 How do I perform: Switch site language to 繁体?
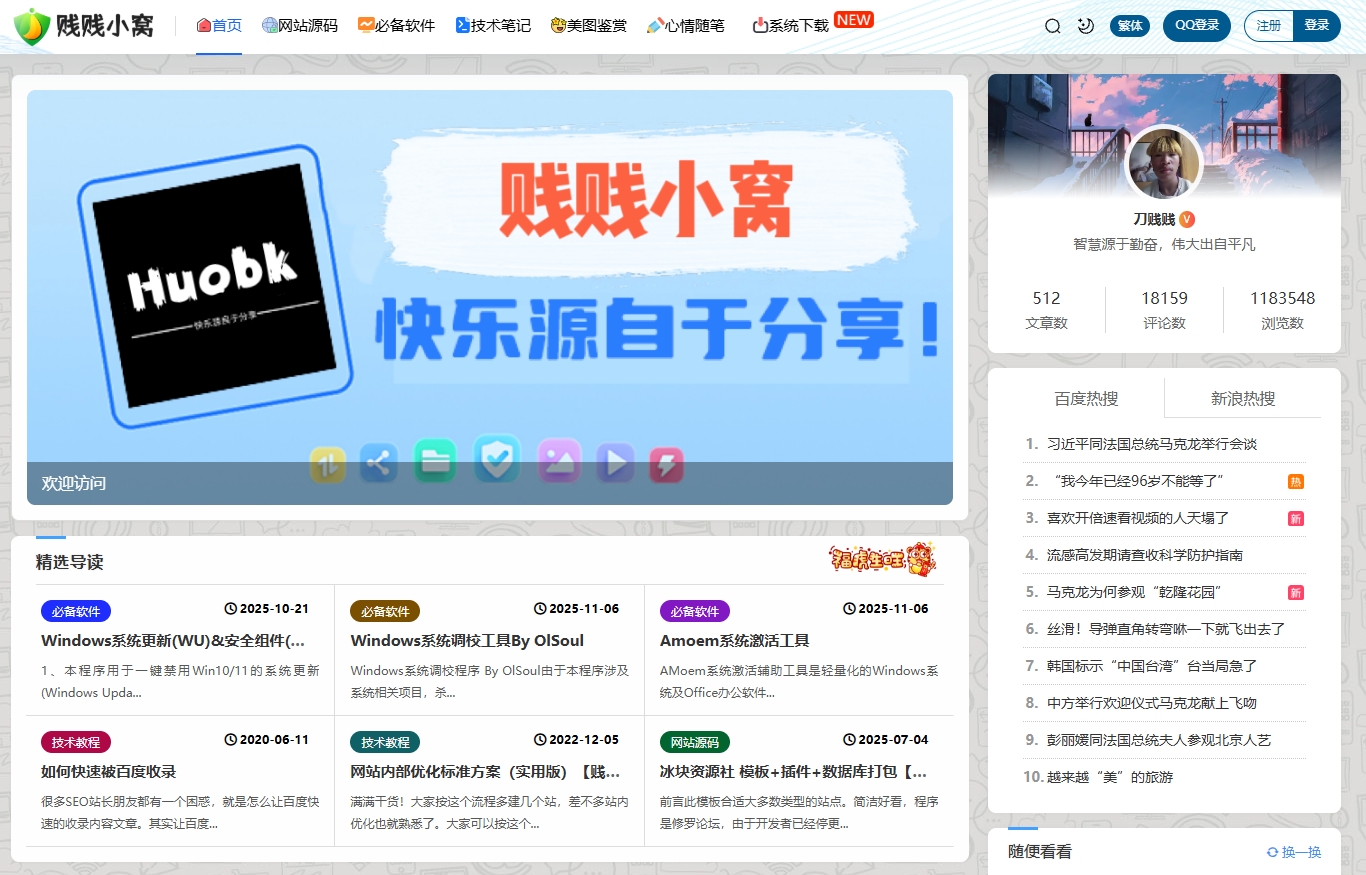tap(1130, 26)
